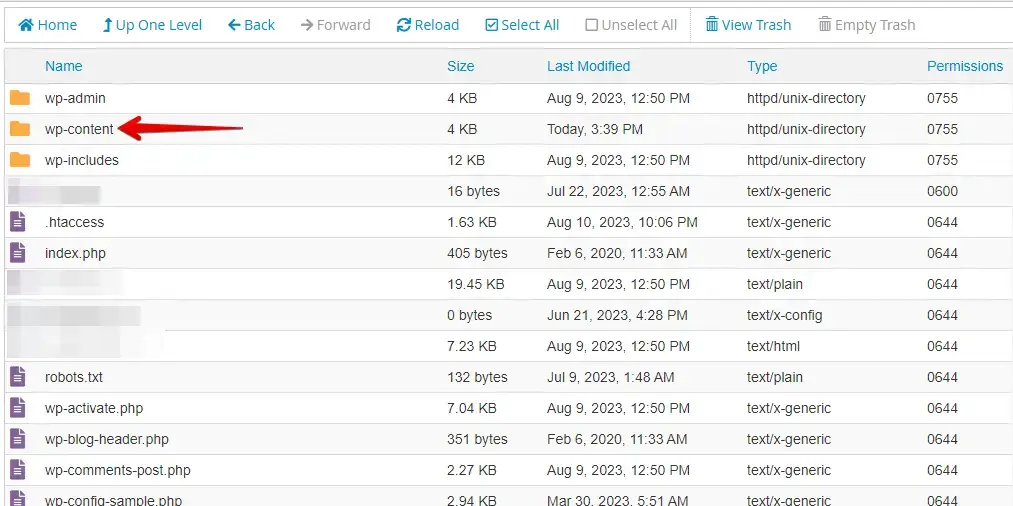Click the robots.txt file icon

(18, 377)
